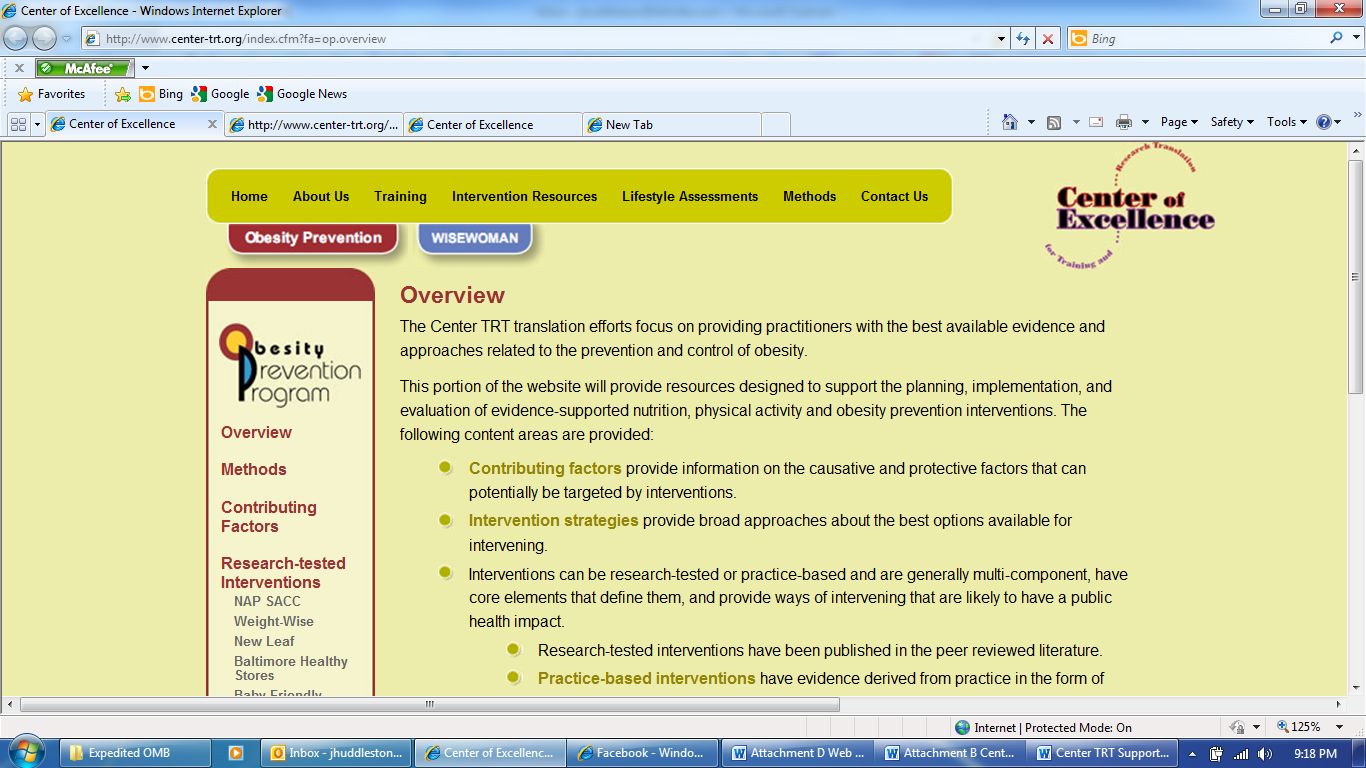Click the green McAfee SiteAdvisor button
1366x768 pixels.
coord(84,68)
